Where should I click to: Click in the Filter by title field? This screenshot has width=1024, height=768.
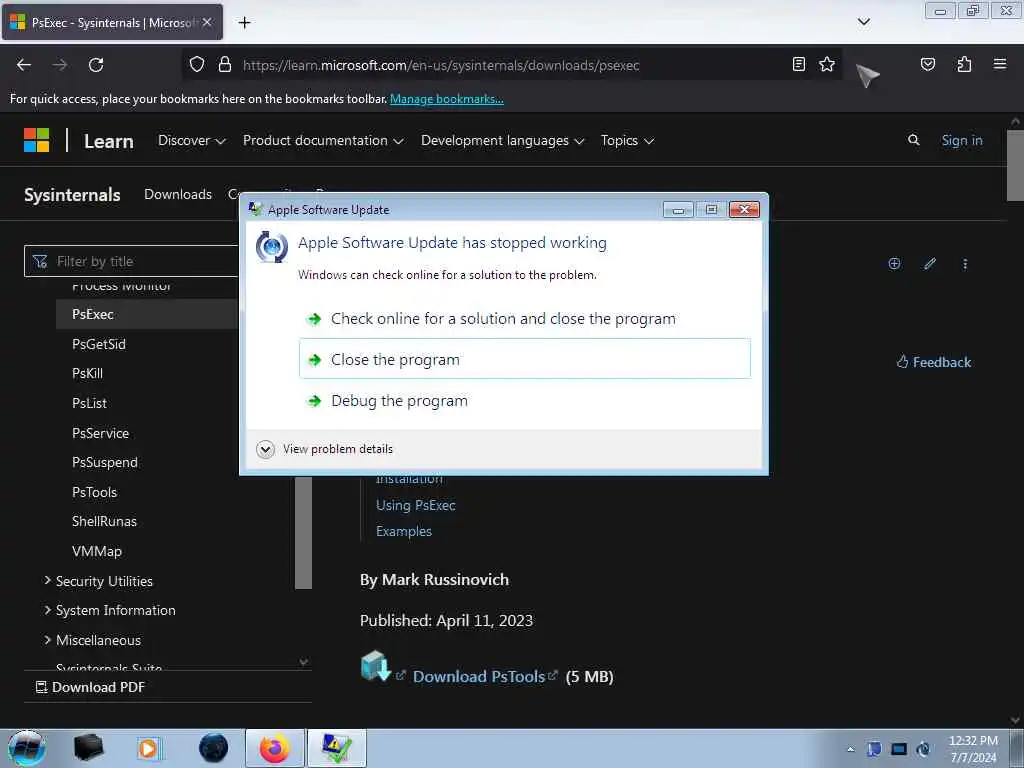[132, 261]
